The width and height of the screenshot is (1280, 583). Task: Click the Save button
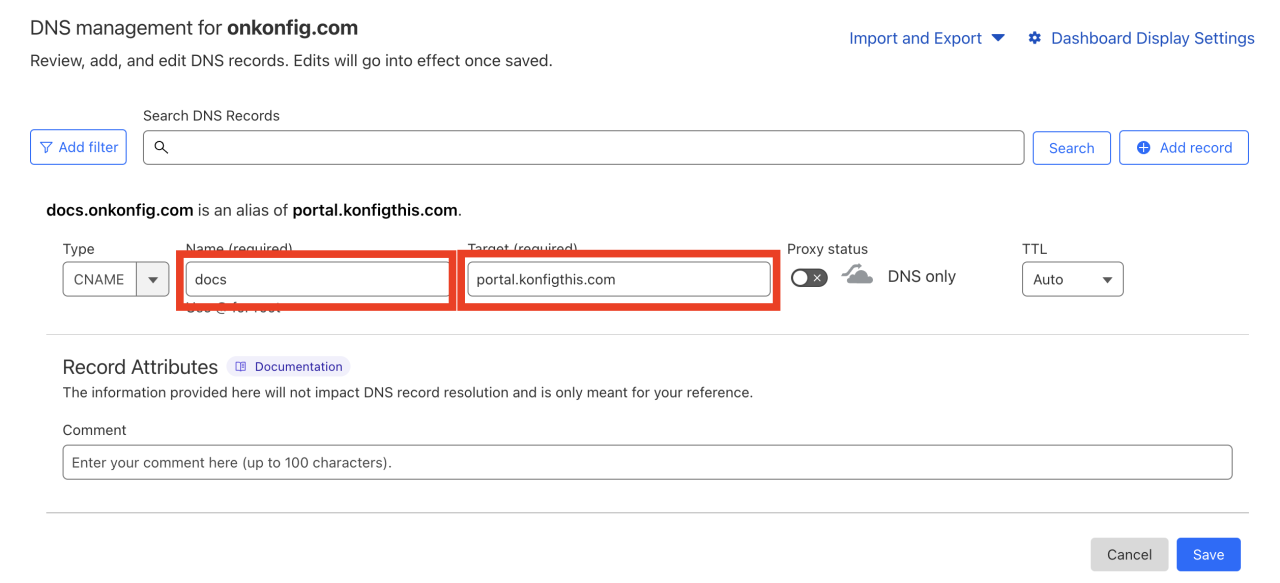coord(1208,554)
